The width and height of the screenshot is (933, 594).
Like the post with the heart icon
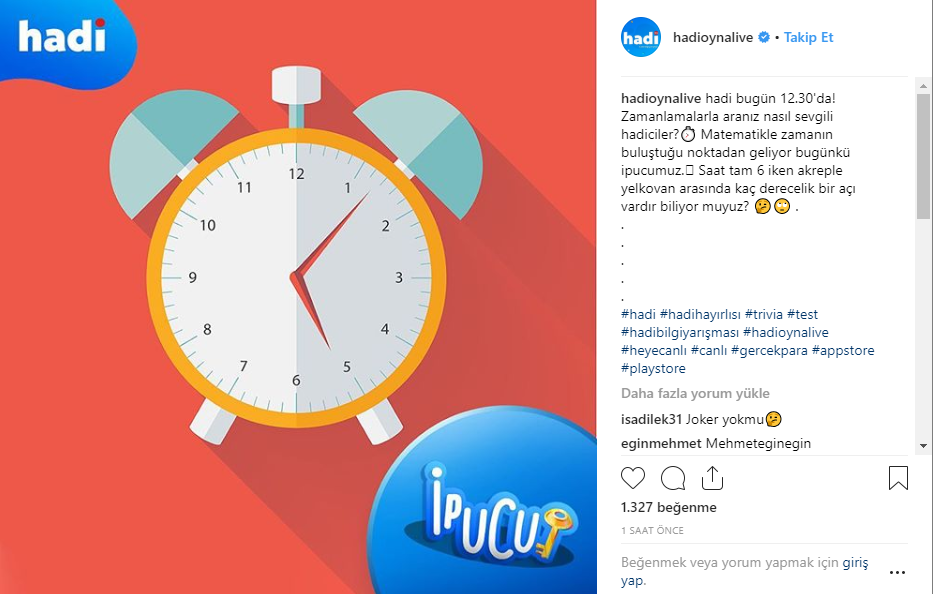click(x=633, y=478)
